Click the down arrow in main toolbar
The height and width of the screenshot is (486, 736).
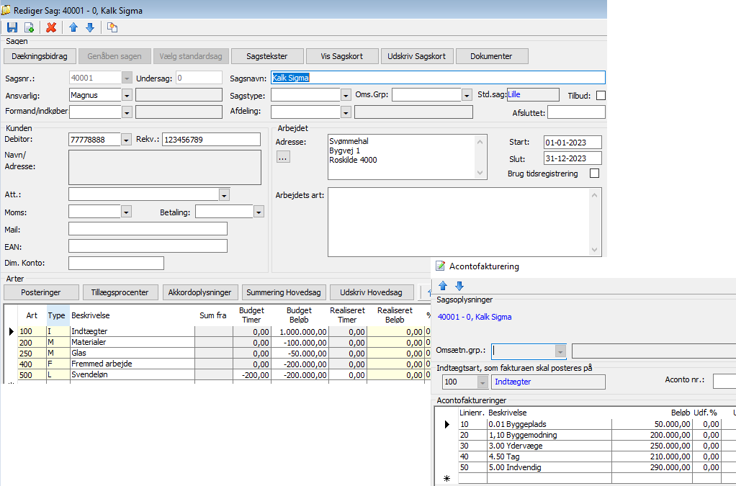[x=89, y=27]
